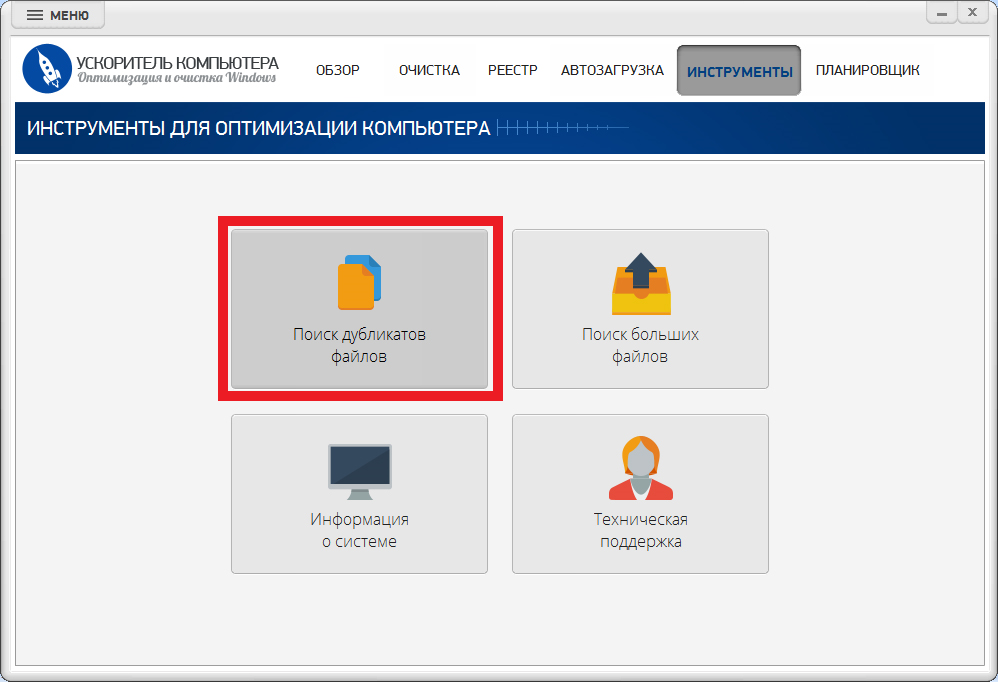Open the ОЧИСТКА tab
998x682 pixels.
[x=430, y=70]
